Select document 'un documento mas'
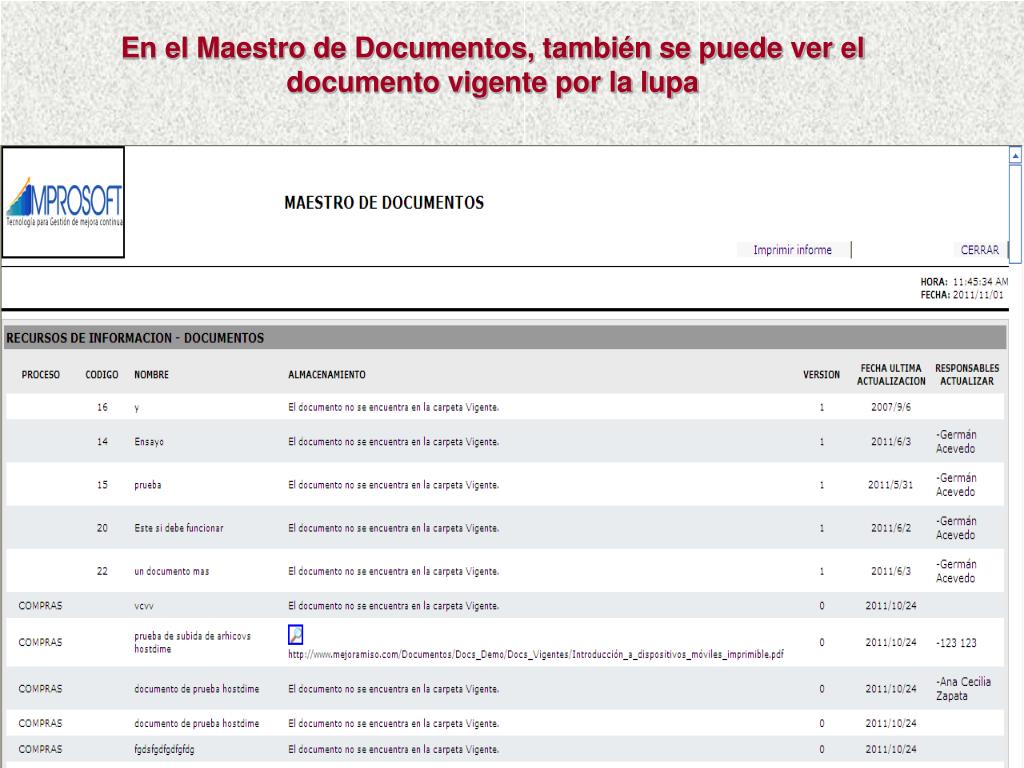Screen dimensions: 1024x768 pyautogui.click(x=172, y=571)
